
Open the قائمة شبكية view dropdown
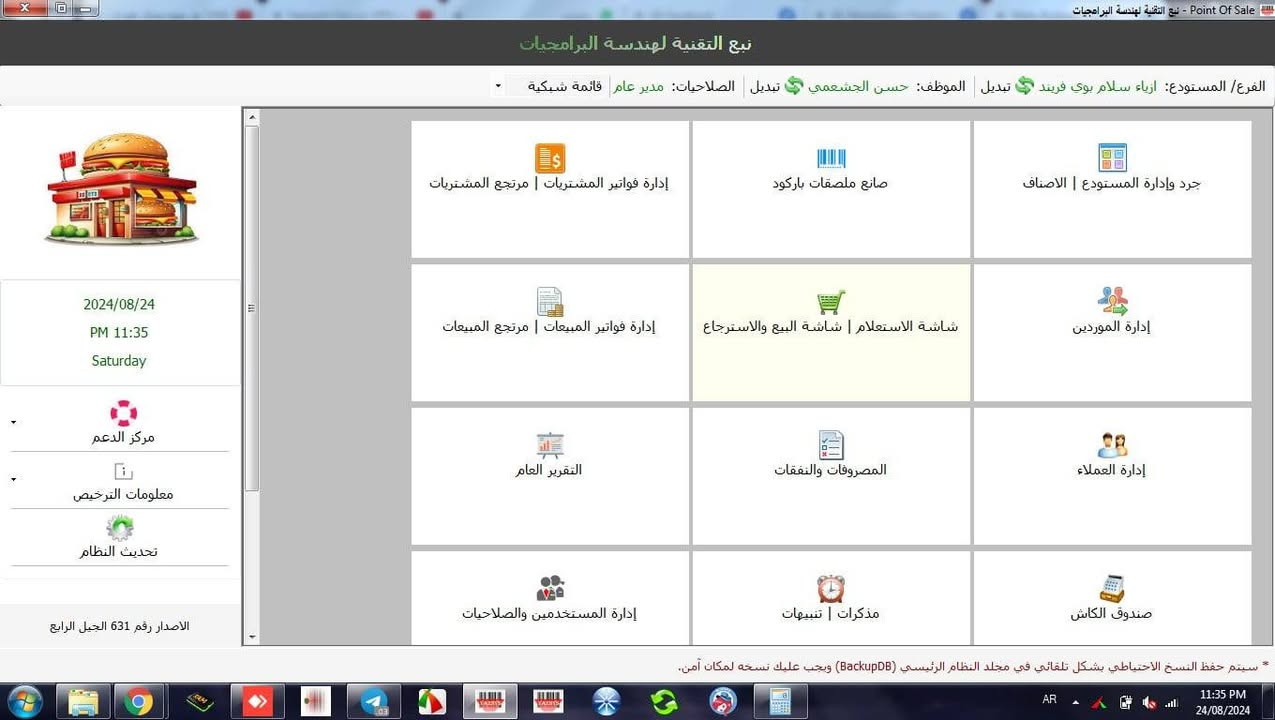click(x=498, y=86)
